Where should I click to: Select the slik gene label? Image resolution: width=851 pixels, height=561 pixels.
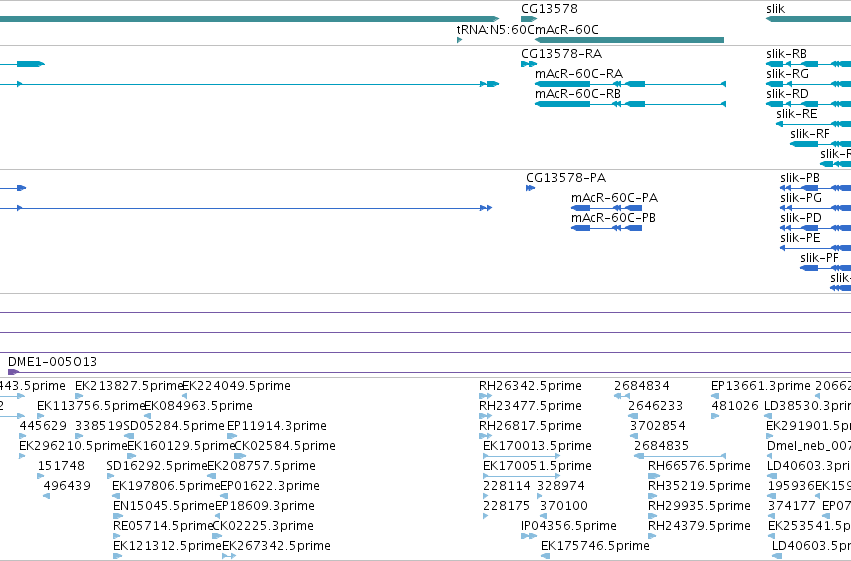tap(776, 9)
